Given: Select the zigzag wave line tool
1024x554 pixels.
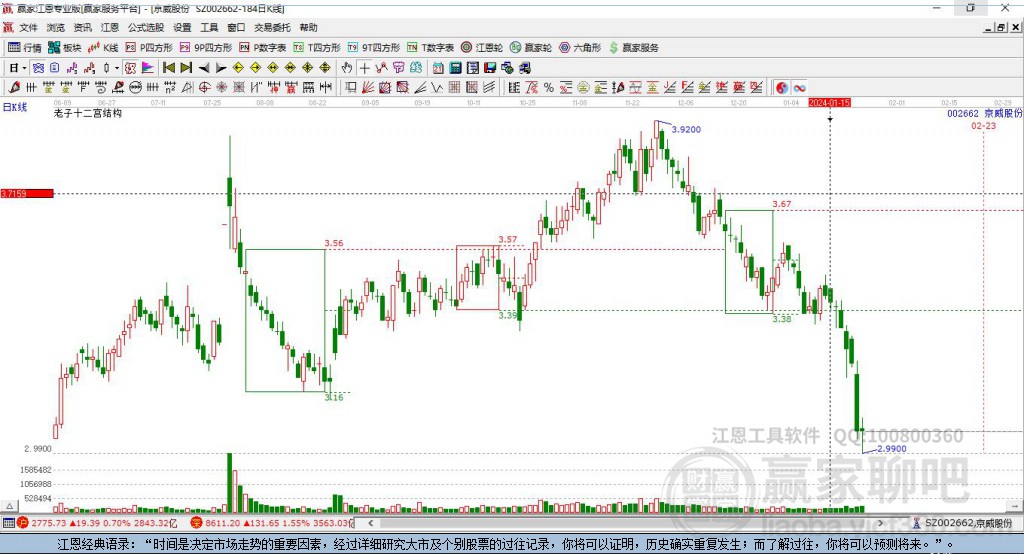Looking at the screenshot, I should (437, 88).
